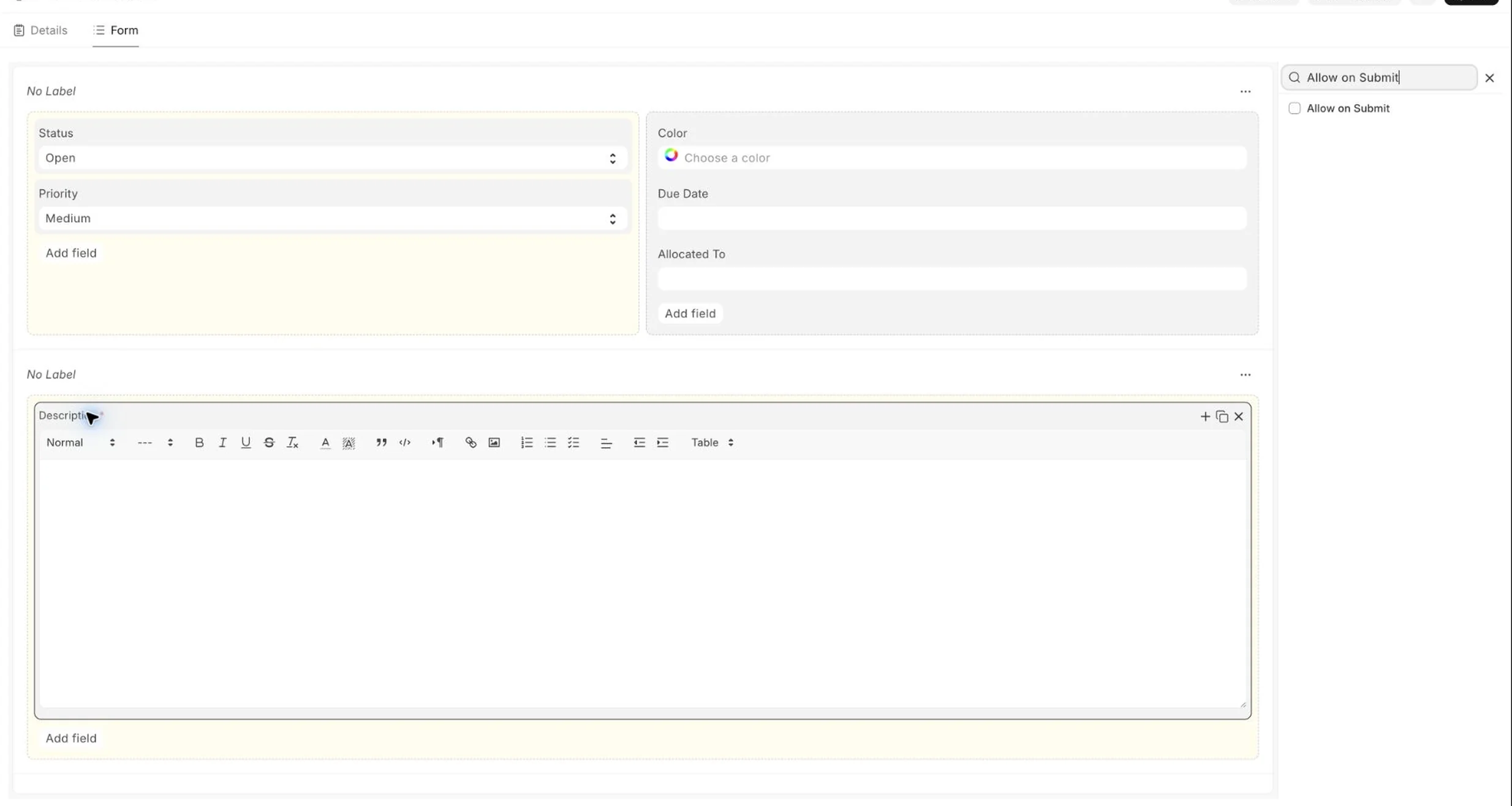Open the Status dropdown
The width and height of the screenshot is (1512, 806).
pos(332,158)
